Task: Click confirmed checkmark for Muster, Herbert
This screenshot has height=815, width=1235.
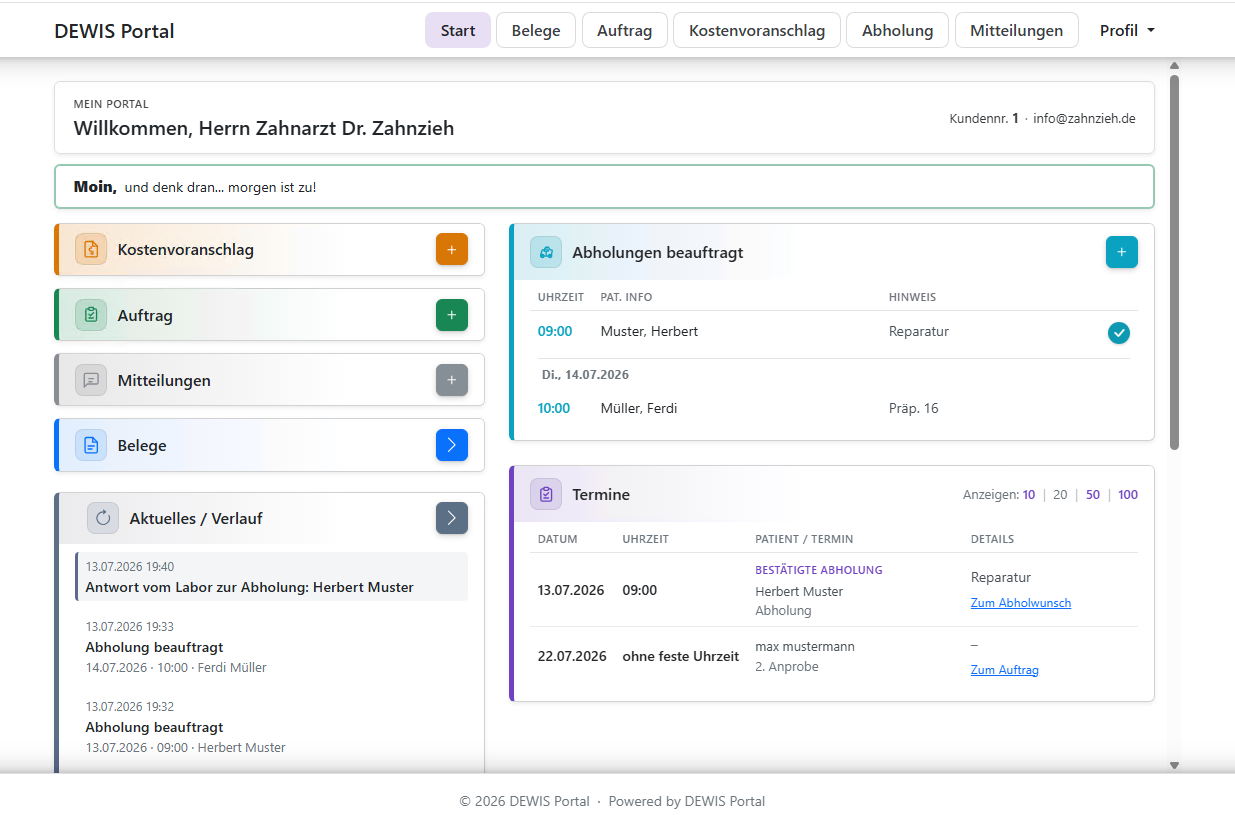Action: tap(1119, 332)
